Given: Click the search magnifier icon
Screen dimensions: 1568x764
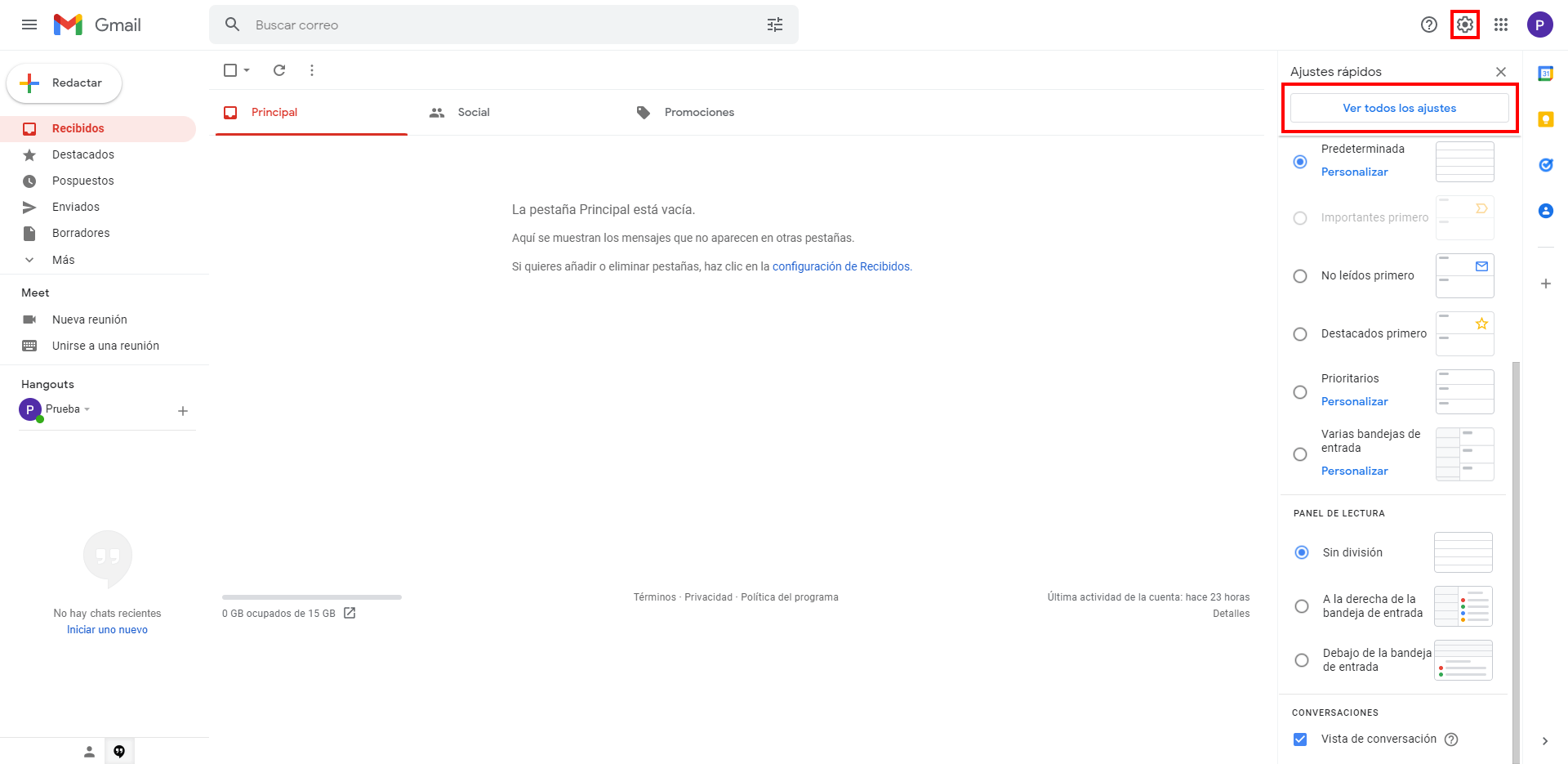Looking at the screenshot, I should 233,25.
